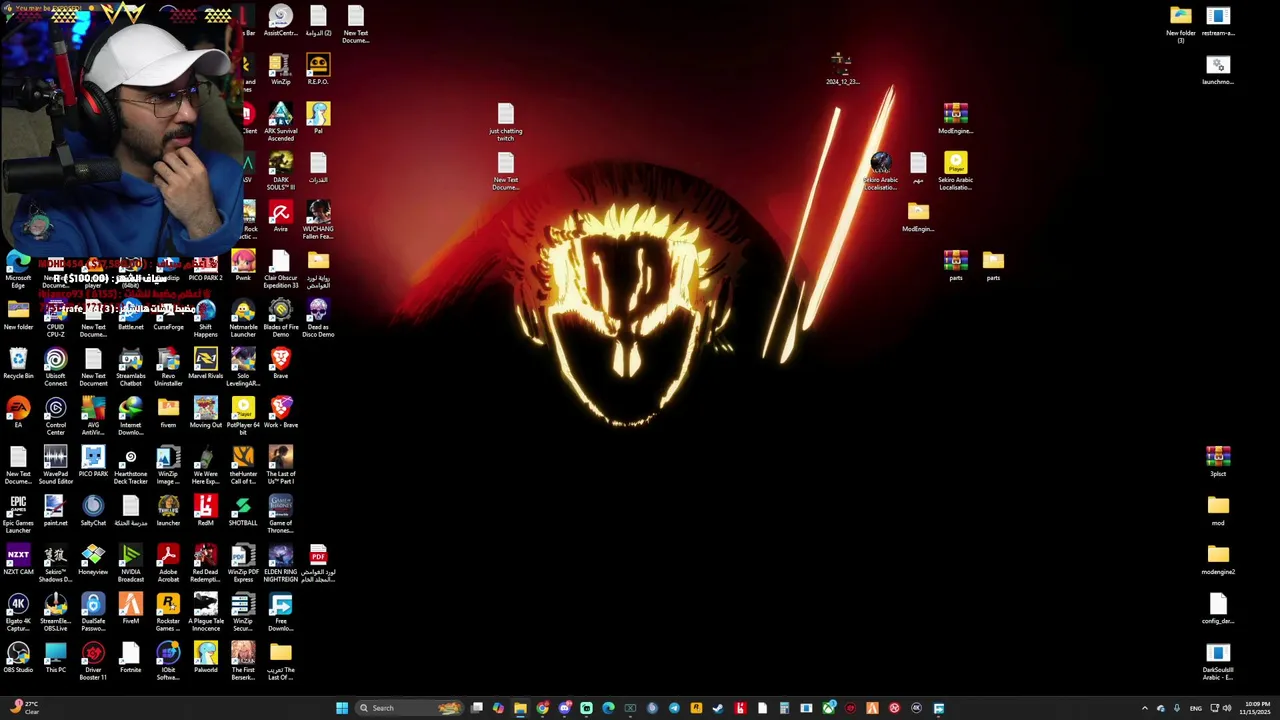Select the NZXT CAM desktop icon
This screenshot has width=1280, height=720.
pos(18,560)
